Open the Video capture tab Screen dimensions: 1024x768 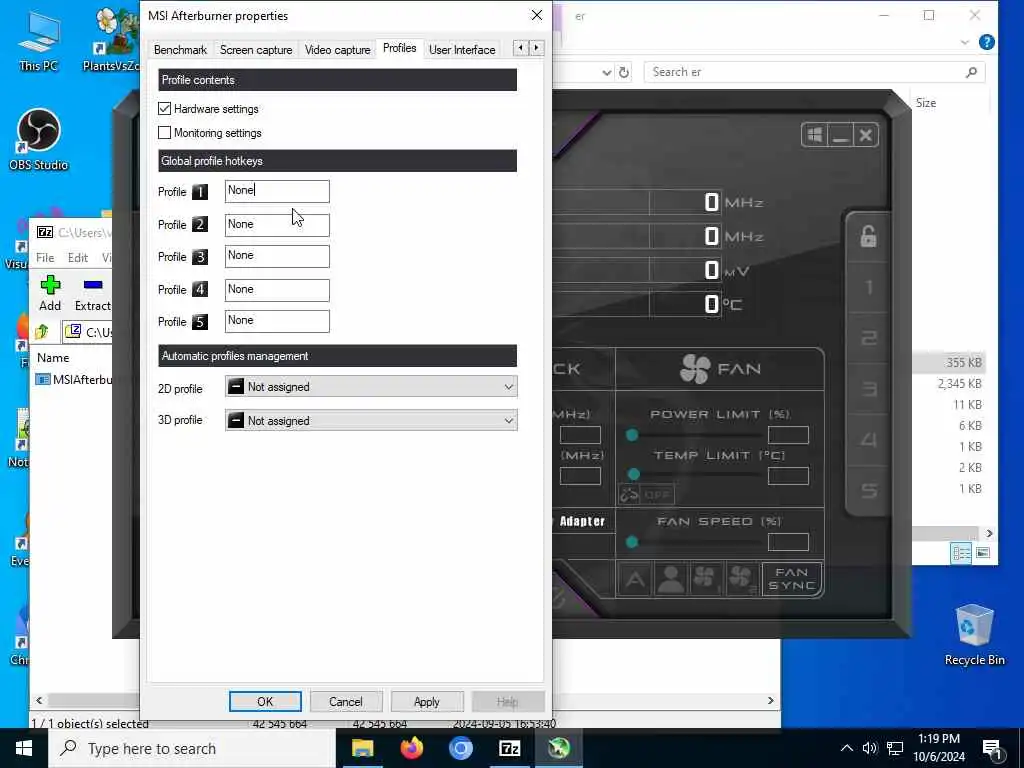click(337, 50)
